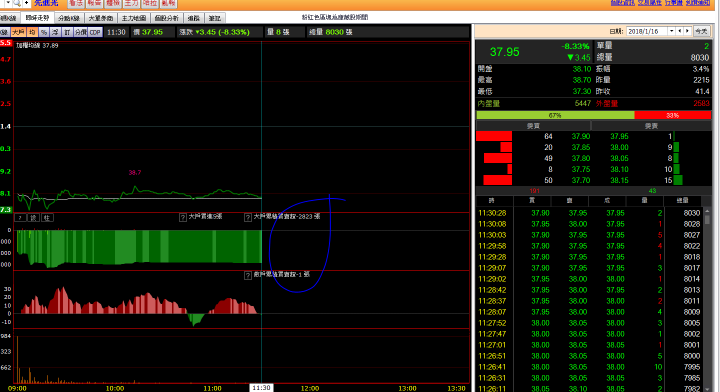The image size is (720, 392).
Task: Toggle the 分價 price distribution button
Action: tap(81, 32)
